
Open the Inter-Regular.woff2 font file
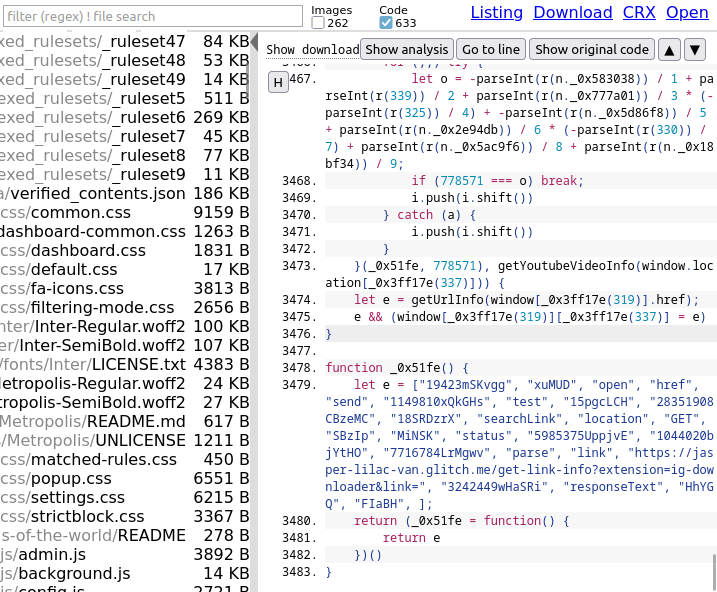tap(124, 327)
